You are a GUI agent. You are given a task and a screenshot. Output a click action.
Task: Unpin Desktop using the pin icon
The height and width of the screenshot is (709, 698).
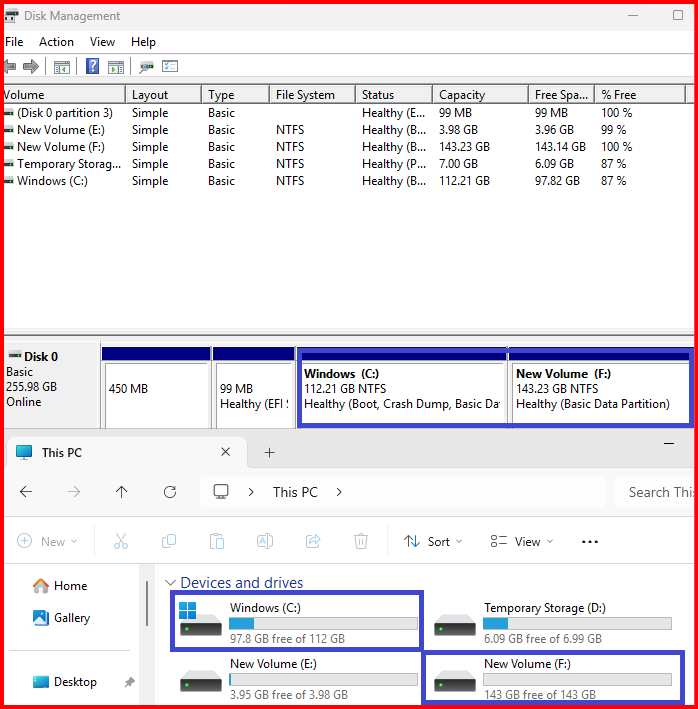[129, 682]
